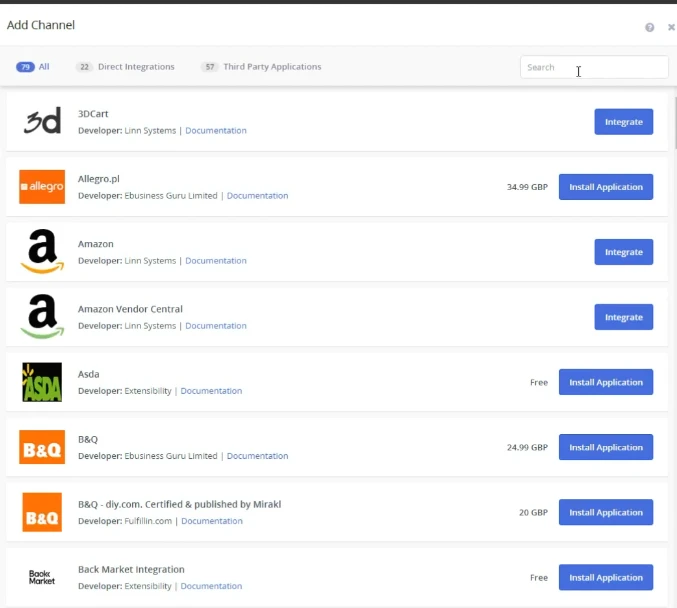The width and height of the screenshot is (677, 608).
Task: Click the Allegro.pl channel name
Action: [98, 179]
